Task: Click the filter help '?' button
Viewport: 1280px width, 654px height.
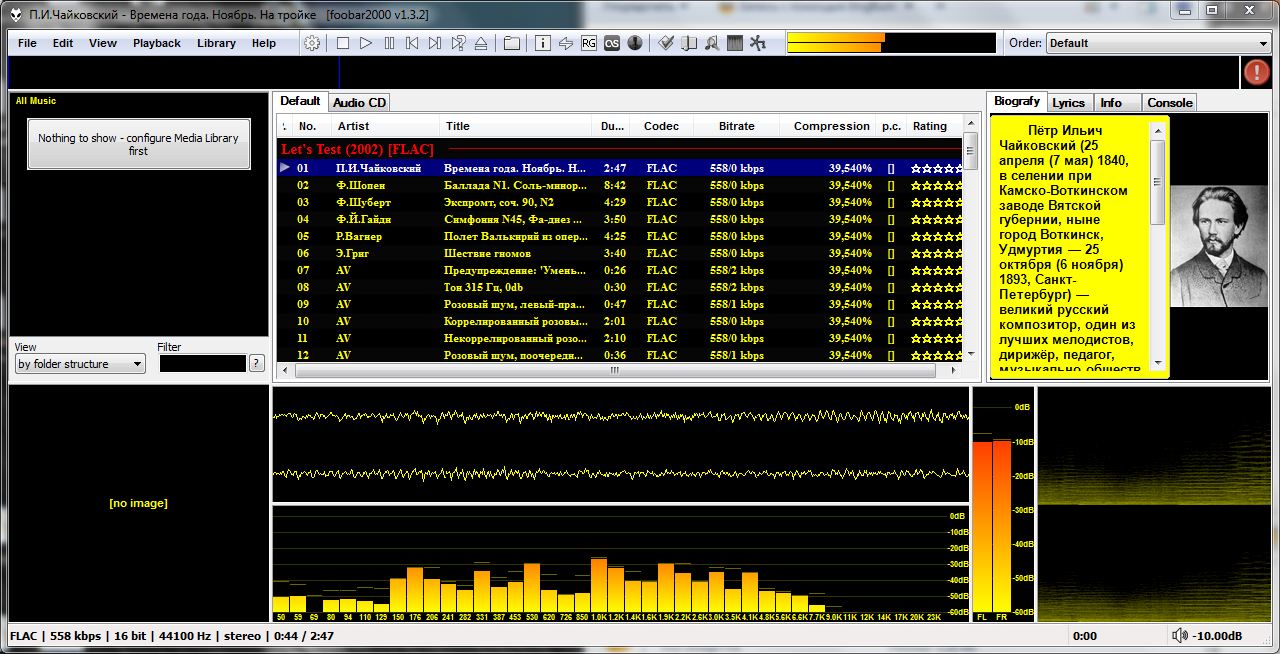Action: click(x=257, y=364)
